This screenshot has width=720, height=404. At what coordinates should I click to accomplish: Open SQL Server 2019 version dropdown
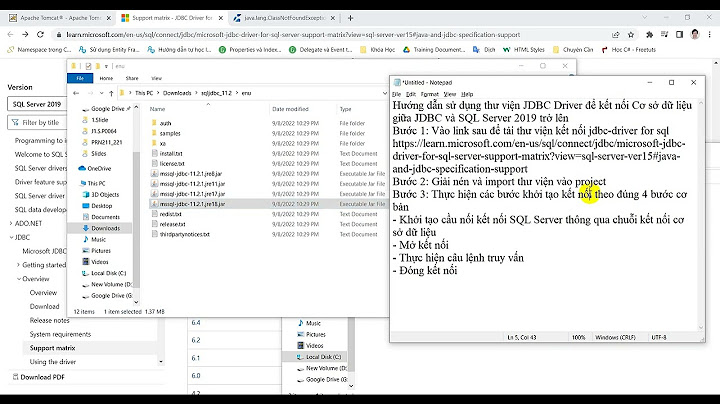coord(37,104)
